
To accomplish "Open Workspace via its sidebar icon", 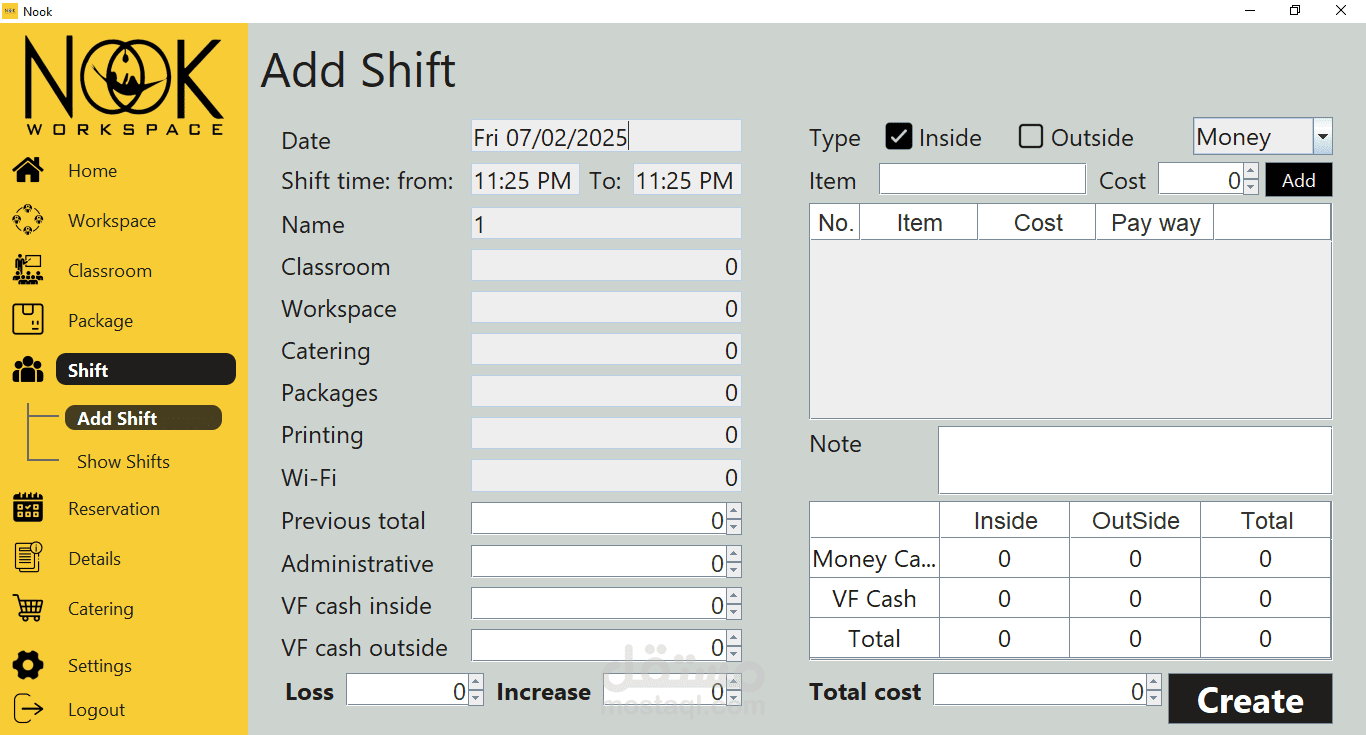I will 28,220.
